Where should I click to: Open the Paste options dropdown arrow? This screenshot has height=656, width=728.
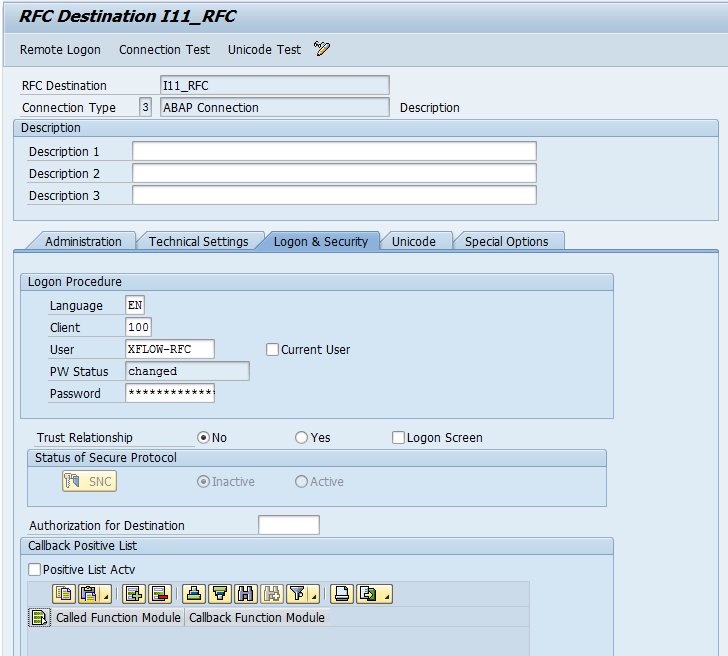click(105, 598)
